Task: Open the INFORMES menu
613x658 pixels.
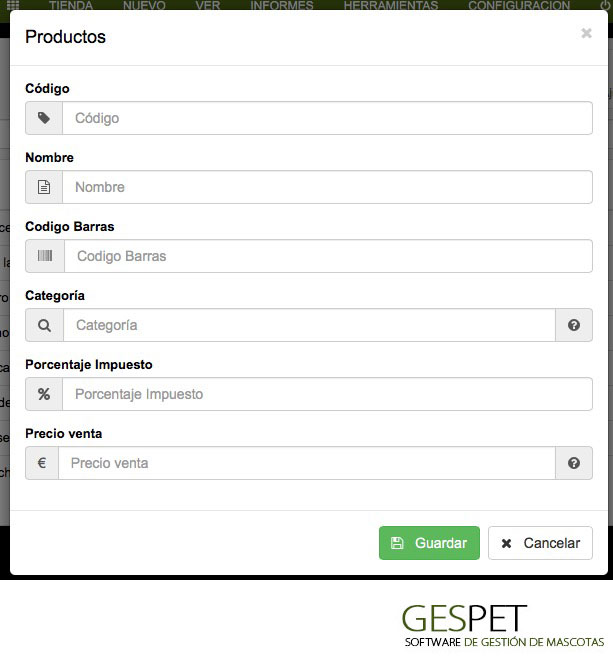Action: click(281, 5)
